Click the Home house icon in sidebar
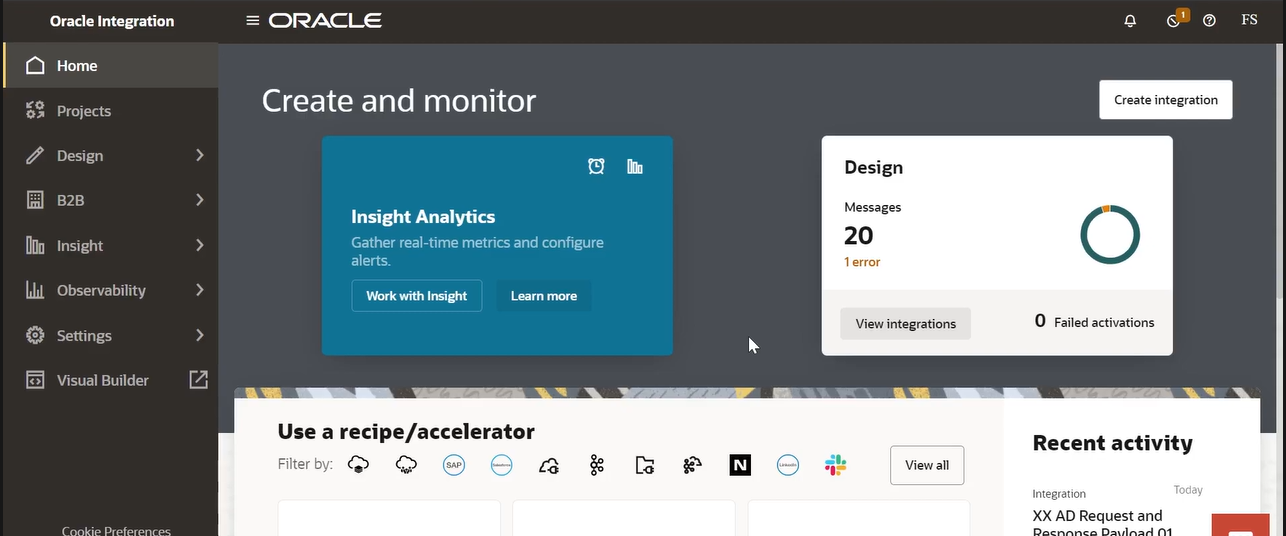This screenshot has width=1286, height=536. coord(35,66)
